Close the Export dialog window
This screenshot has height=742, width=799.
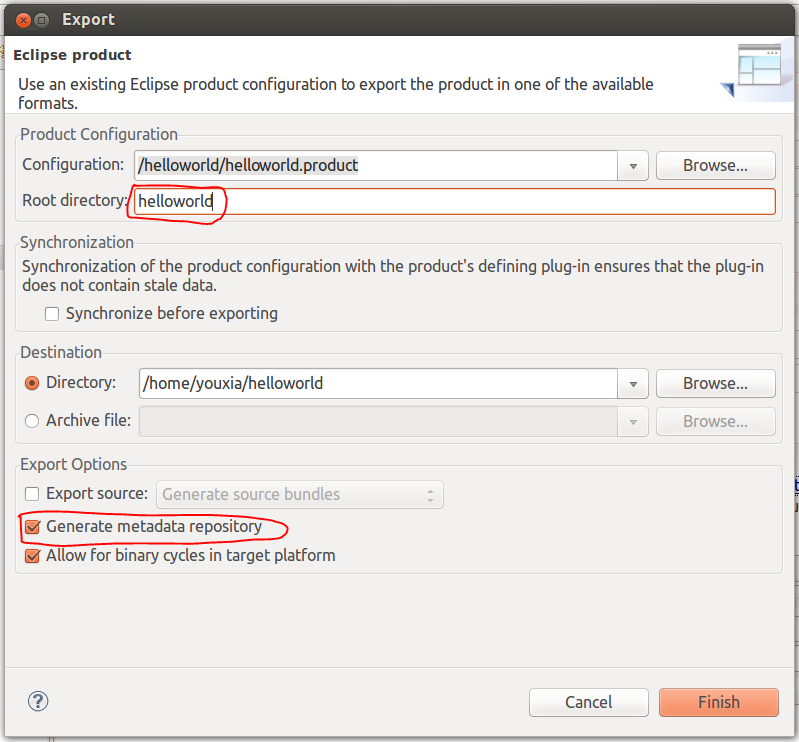[20, 19]
